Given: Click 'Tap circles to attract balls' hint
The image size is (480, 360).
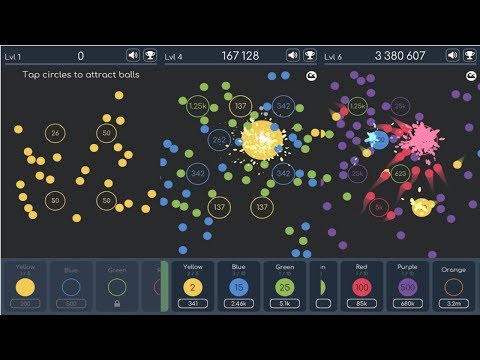Looking at the screenshot, I should tap(81, 75).
